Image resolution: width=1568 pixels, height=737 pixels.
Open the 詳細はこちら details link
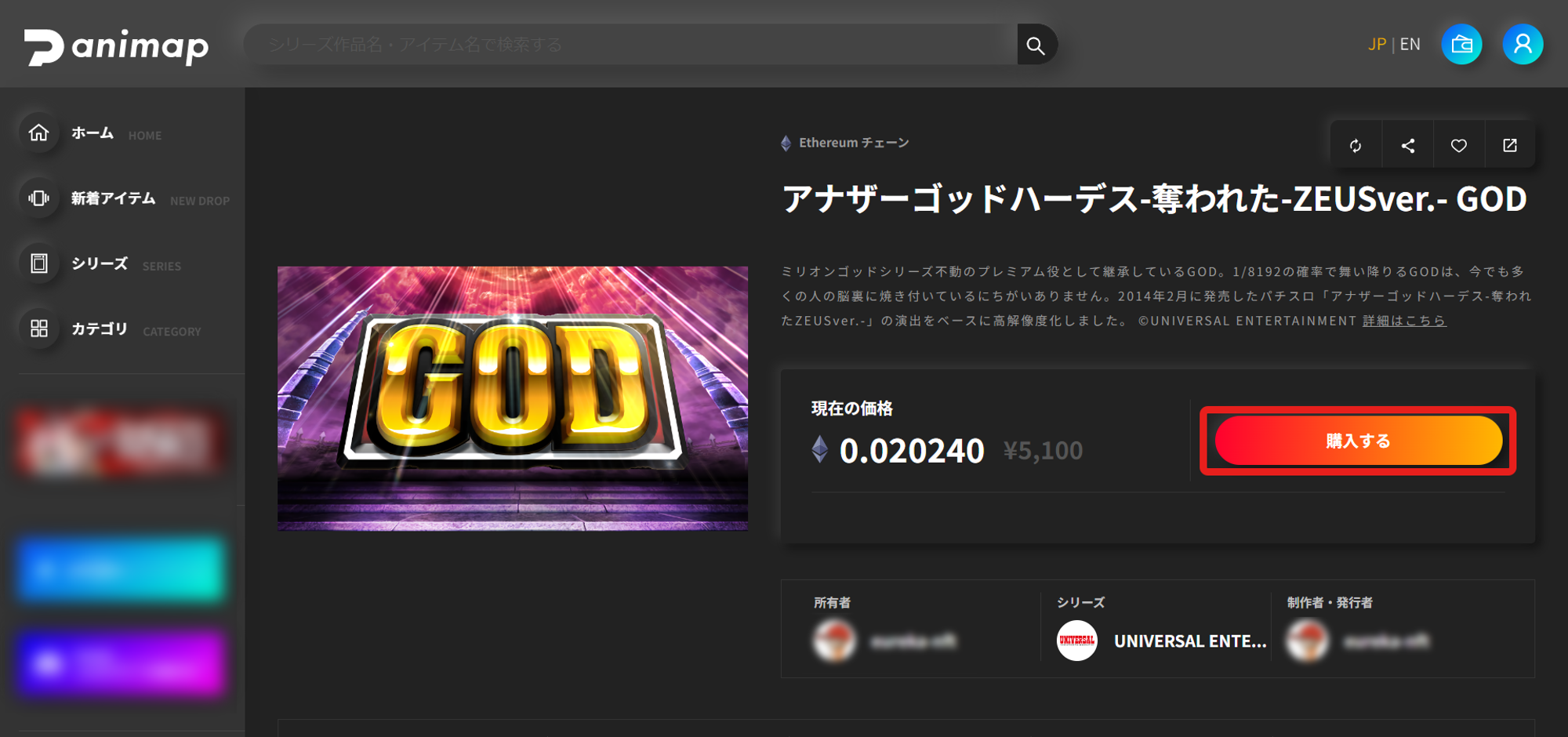[x=1404, y=321]
